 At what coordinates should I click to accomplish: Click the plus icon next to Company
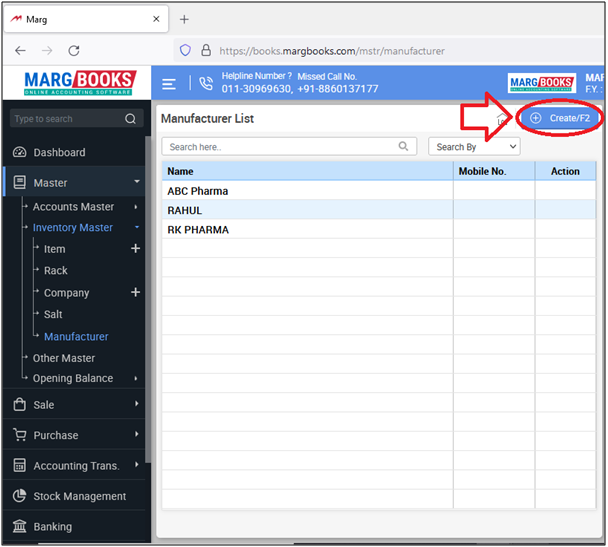(135, 292)
